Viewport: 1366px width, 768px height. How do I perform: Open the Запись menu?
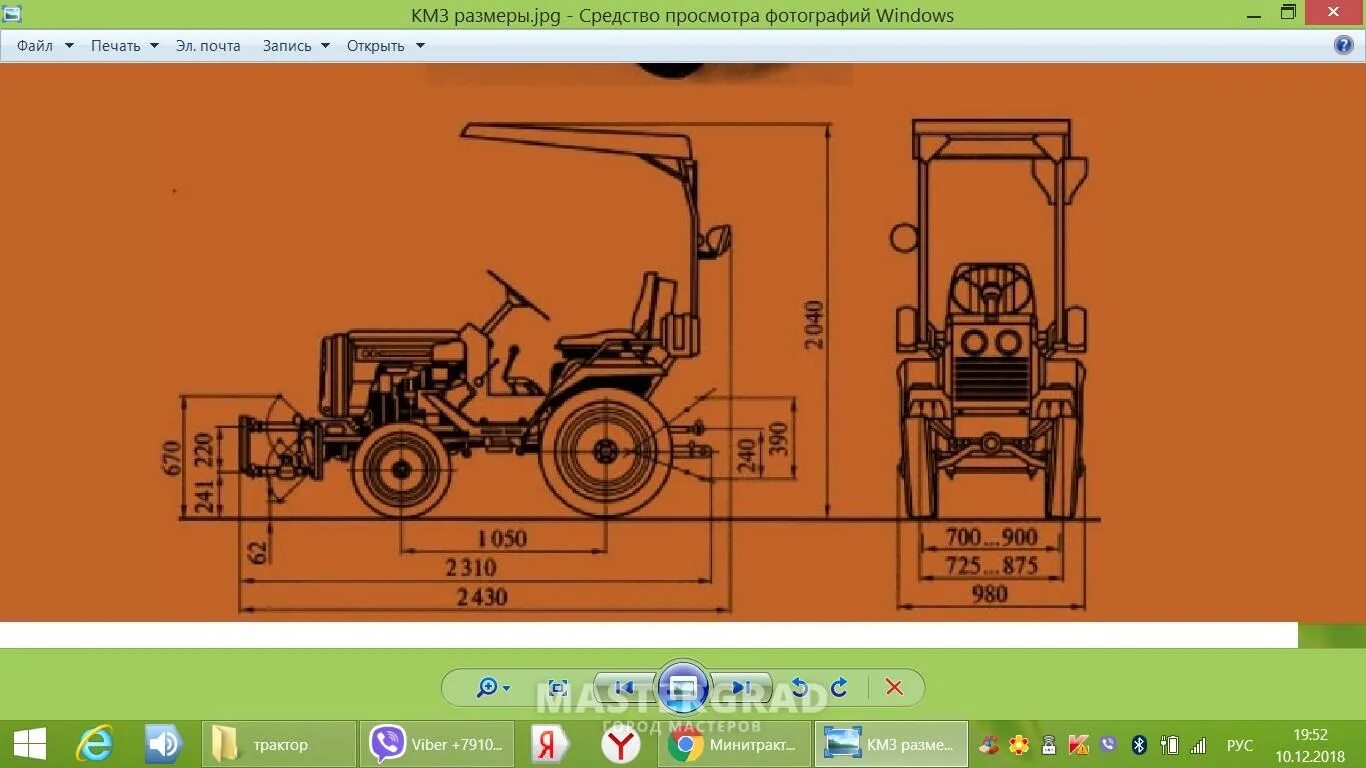point(287,46)
